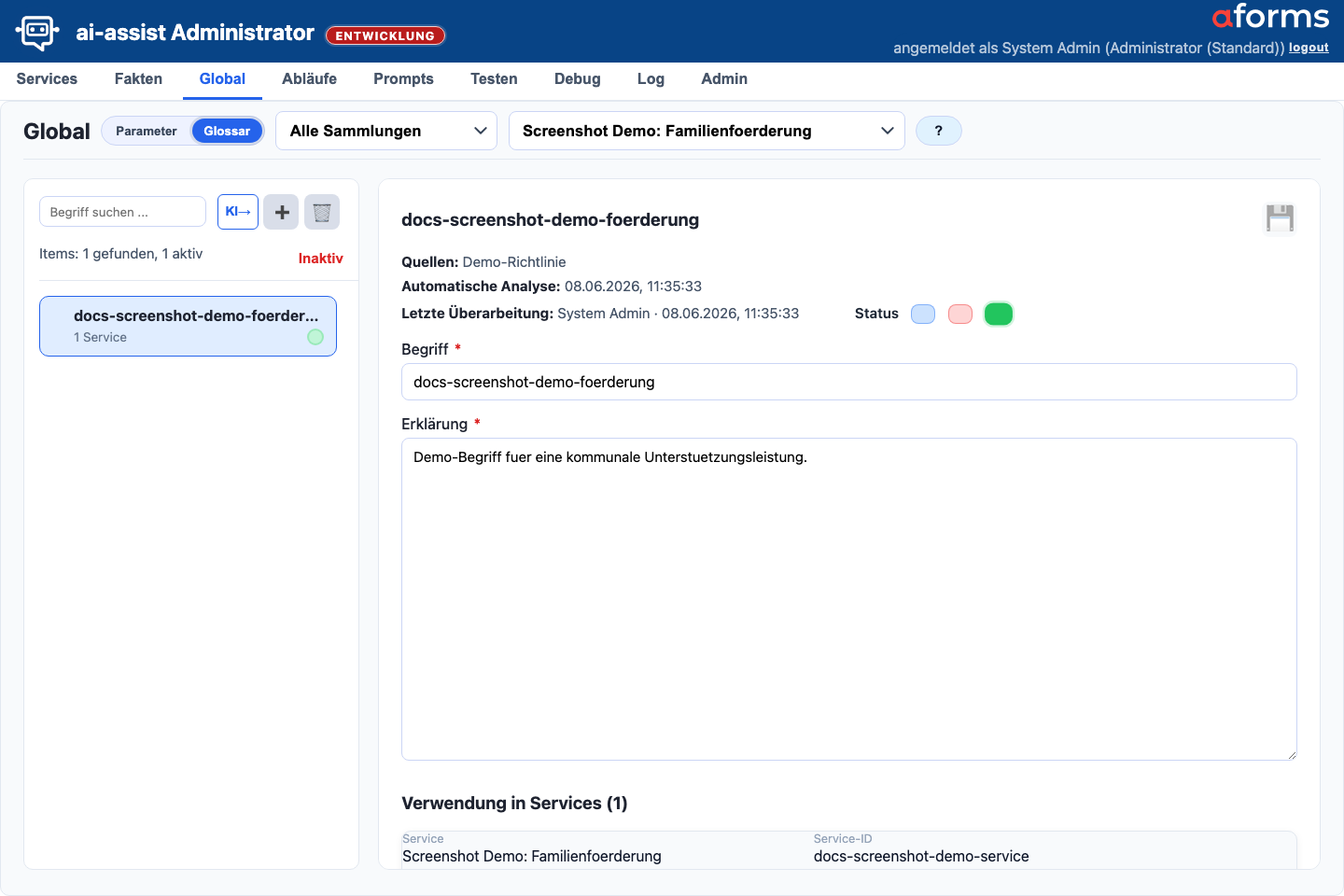Click the green status circle in list item
The width and height of the screenshot is (1344, 896).
315,337
